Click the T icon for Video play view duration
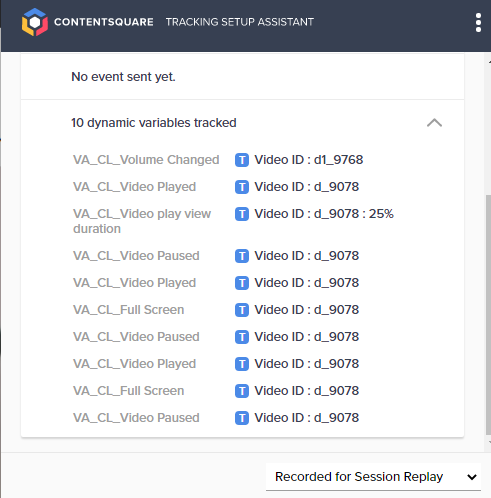 coord(242,214)
